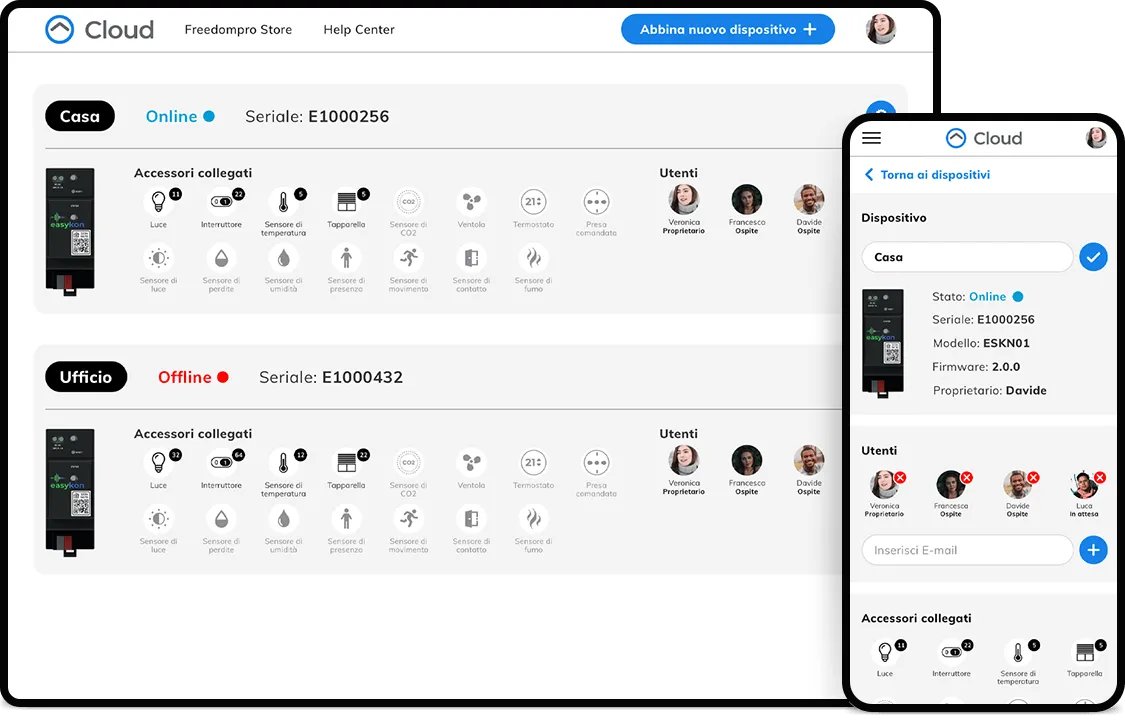
Task: Open profile avatar in desktop header
Action: [880, 29]
